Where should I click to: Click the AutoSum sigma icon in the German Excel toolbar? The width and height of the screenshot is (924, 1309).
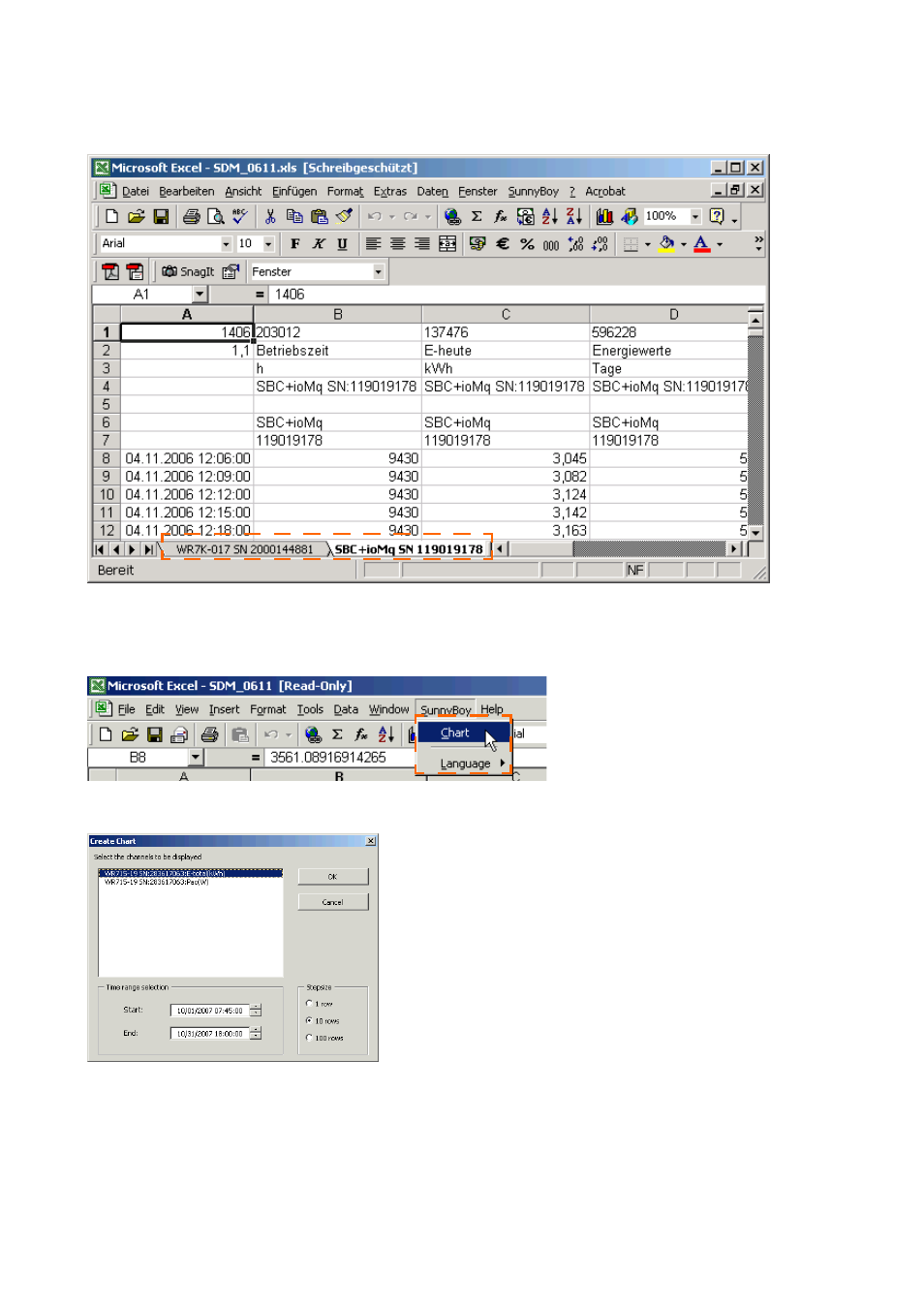pos(477,216)
